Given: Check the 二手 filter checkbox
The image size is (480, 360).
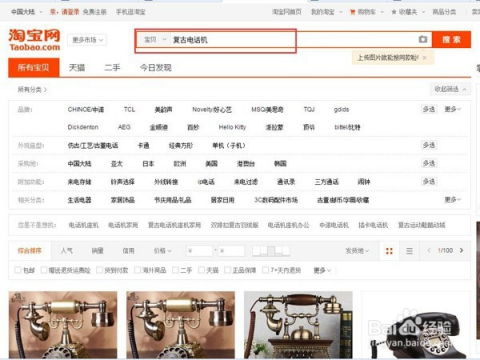Looking at the screenshot, I should 175,270.
